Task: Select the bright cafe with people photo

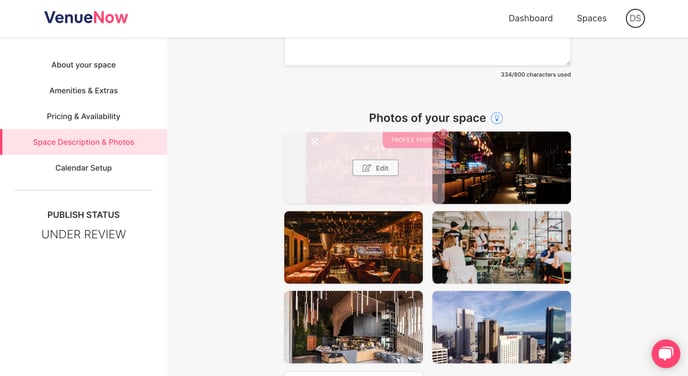Action: [502, 247]
